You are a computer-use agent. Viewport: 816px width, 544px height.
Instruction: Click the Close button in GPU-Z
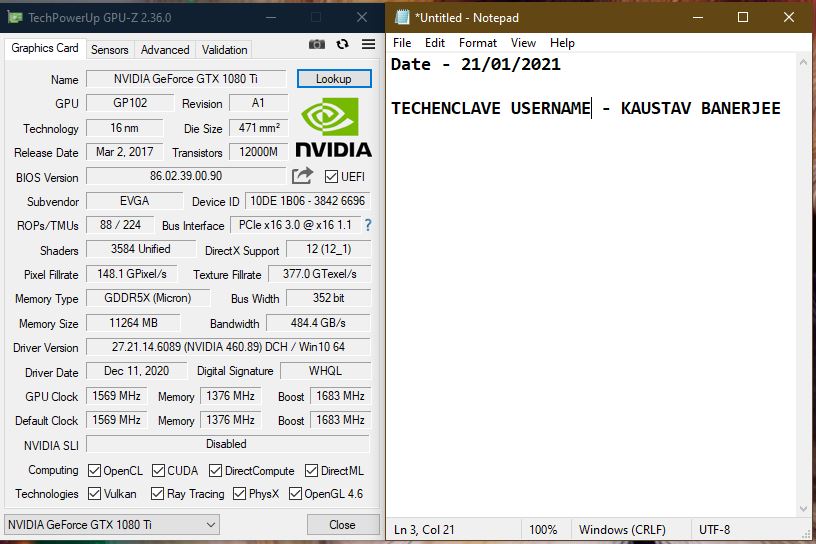click(342, 525)
